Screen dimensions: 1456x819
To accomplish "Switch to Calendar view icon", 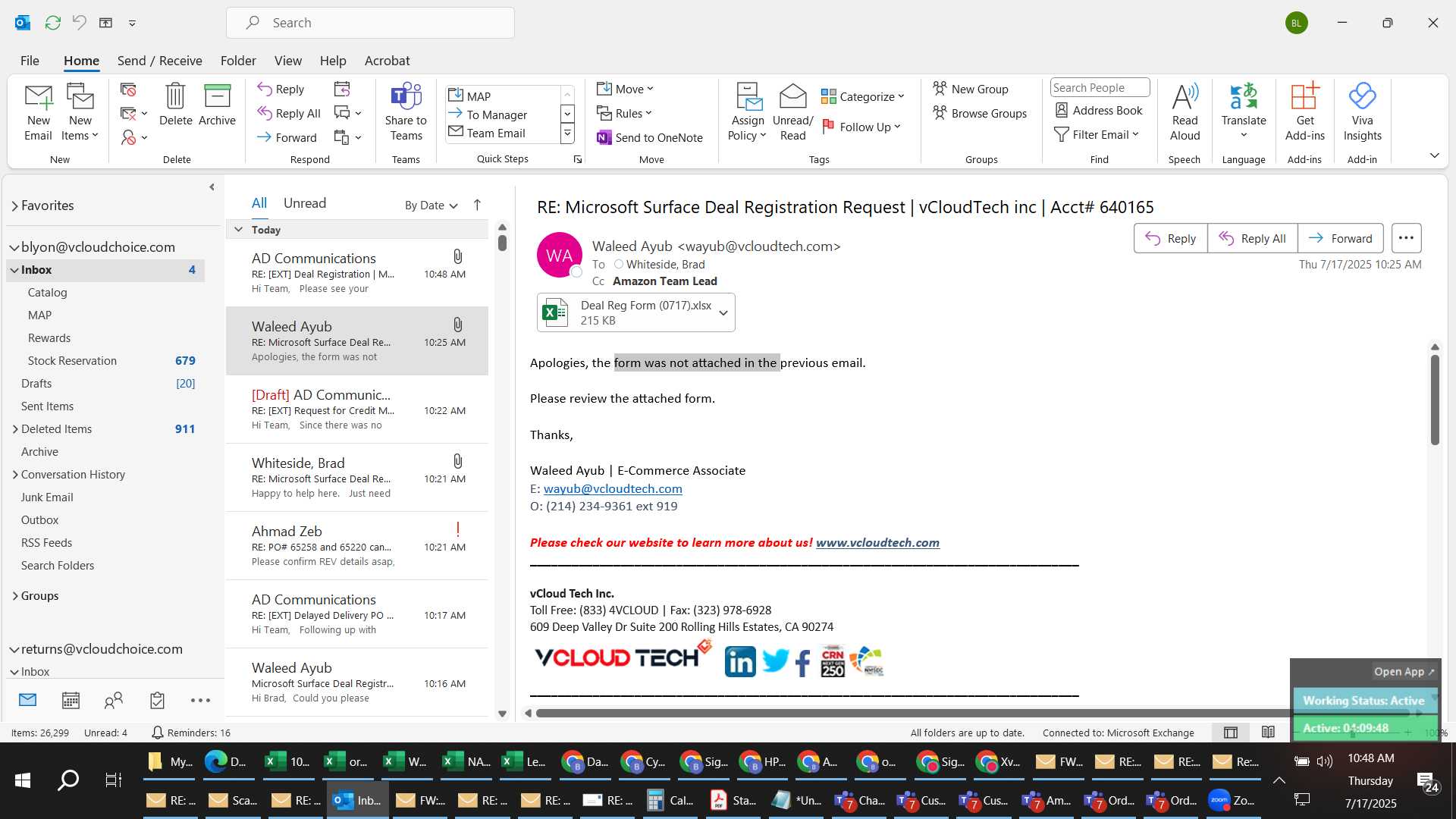I will click(x=71, y=700).
